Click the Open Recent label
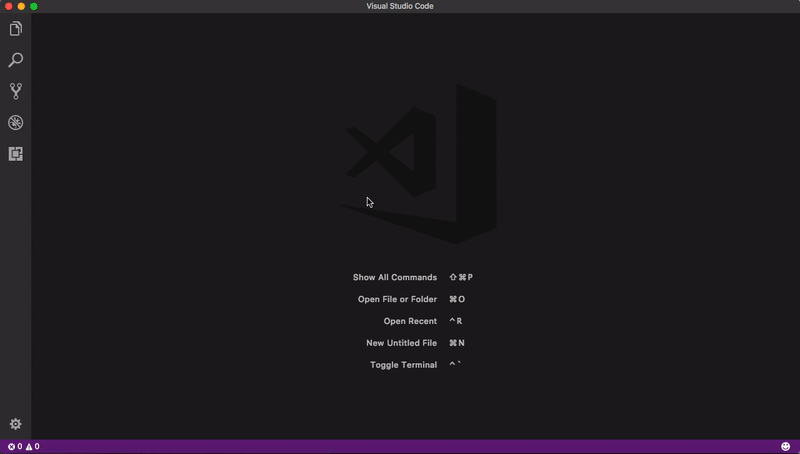Viewport: 800px width, 454px height. 410,321
